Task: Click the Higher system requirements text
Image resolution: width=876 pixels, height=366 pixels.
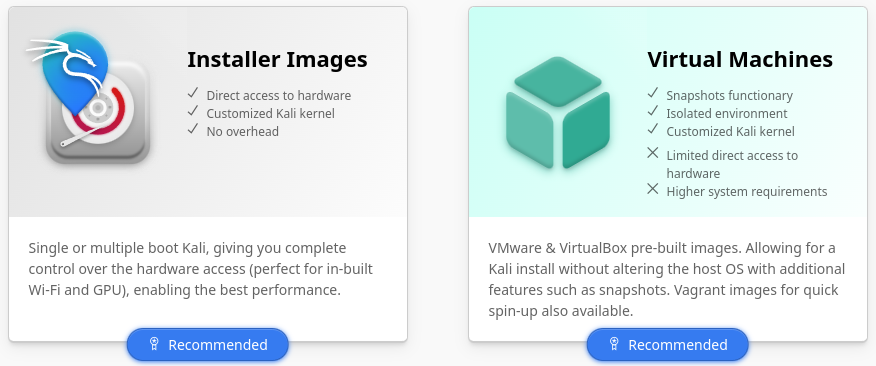Action: click(x=746, y=192)
